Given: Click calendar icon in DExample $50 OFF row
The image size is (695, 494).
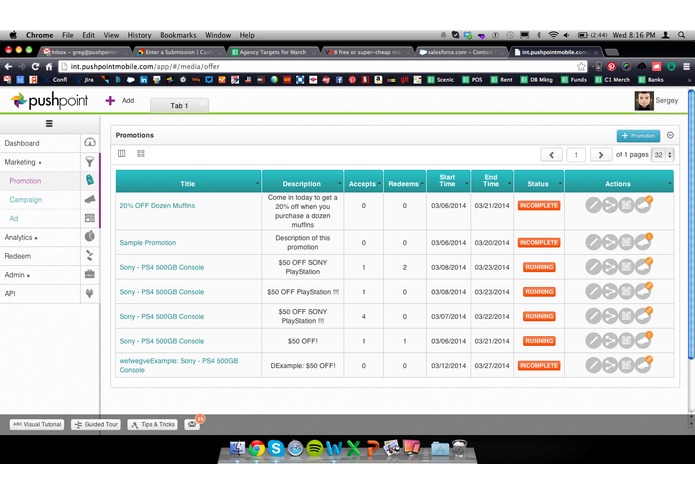Looking at the screenshot, I should tap(626, 365).
